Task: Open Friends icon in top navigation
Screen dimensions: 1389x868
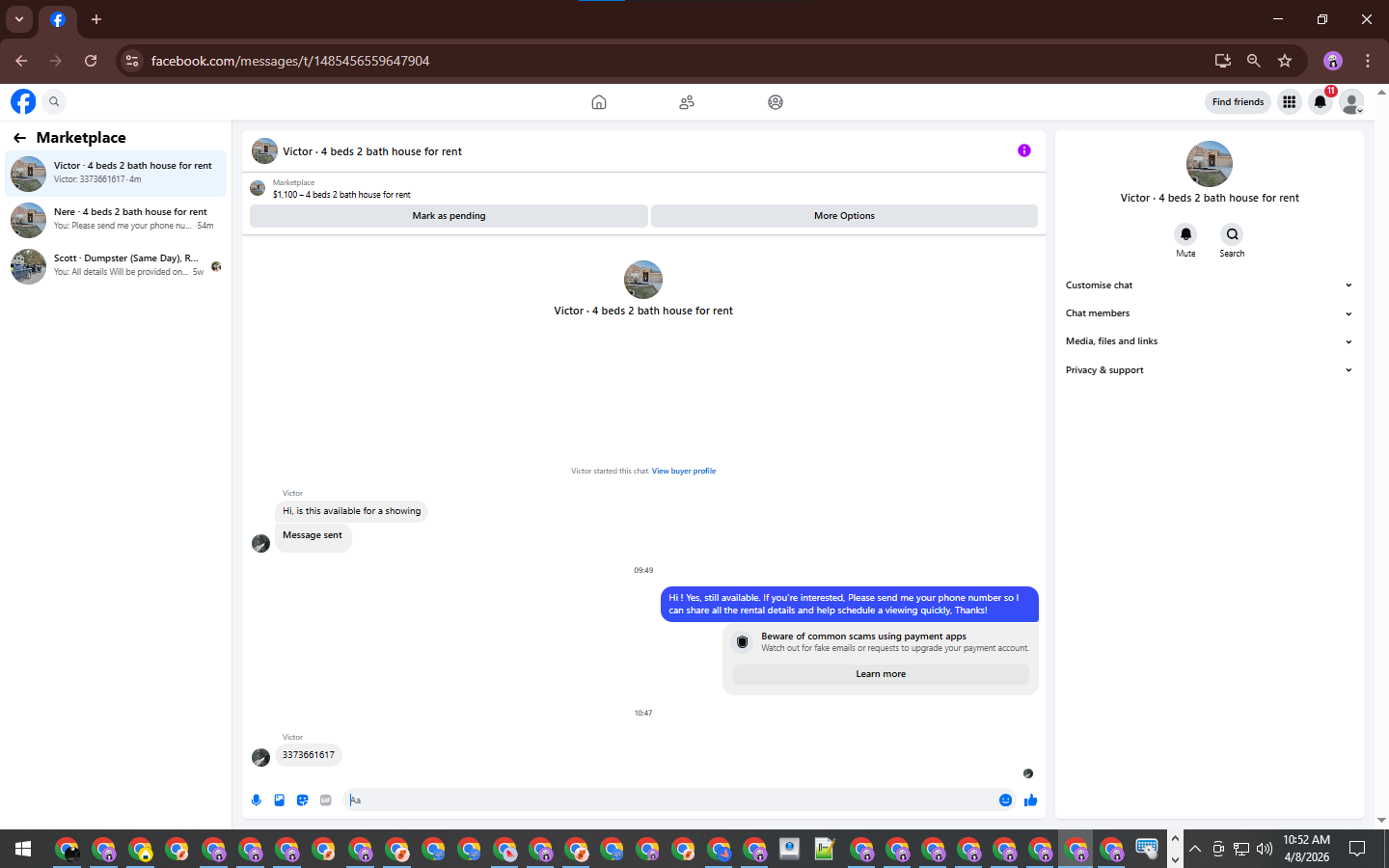Action: click(x=687, y=102)
